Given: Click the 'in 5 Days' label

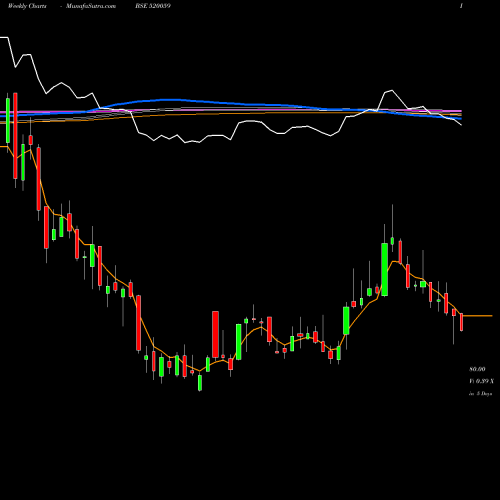Looking at the screenshot, I should tap(480, 394).
